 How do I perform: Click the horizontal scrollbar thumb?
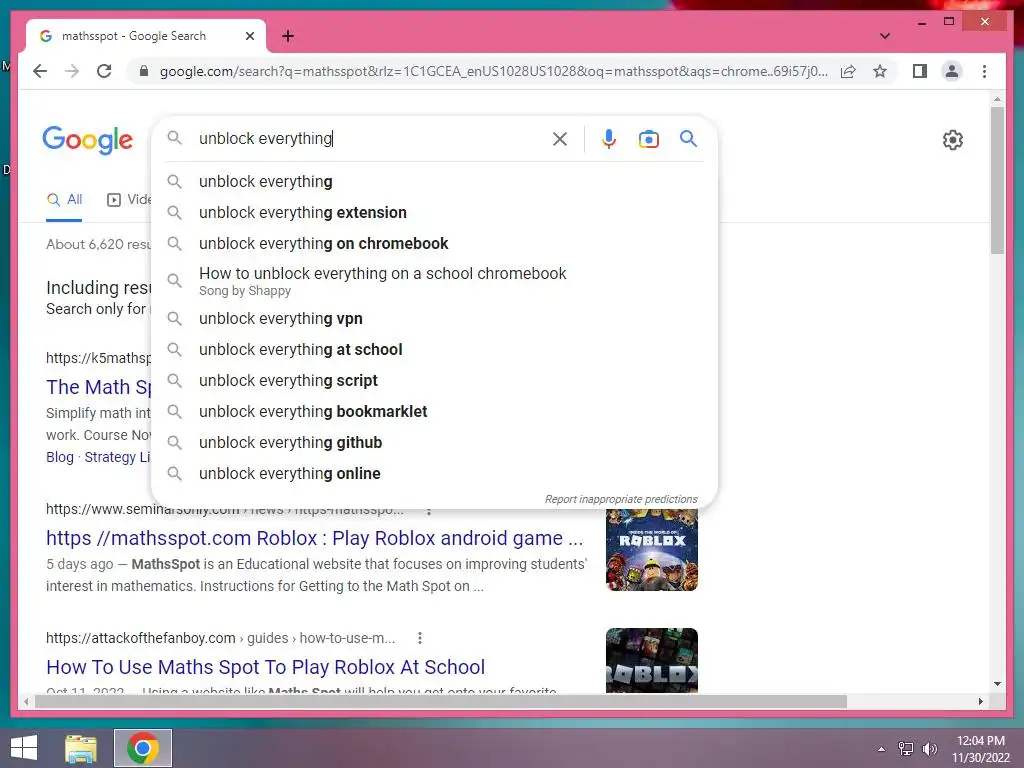point(440,701)
